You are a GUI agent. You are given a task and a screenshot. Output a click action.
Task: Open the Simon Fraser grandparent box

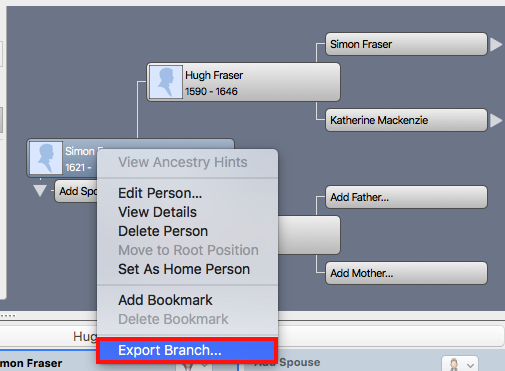point(406,44)
